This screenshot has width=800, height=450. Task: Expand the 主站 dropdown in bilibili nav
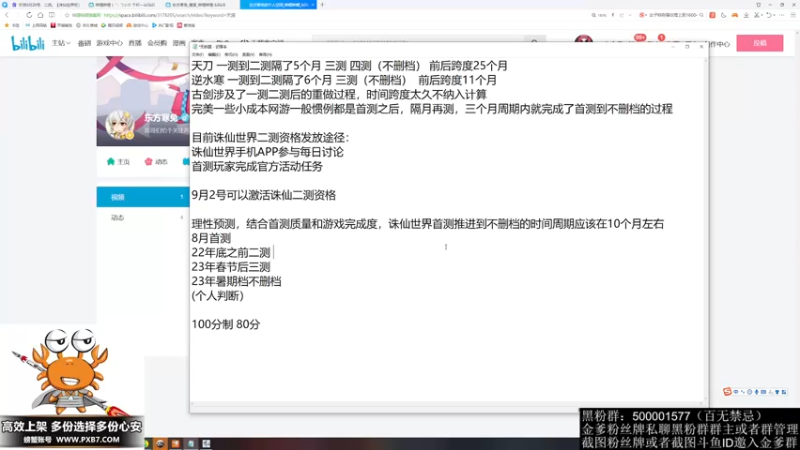click(61, 43)
